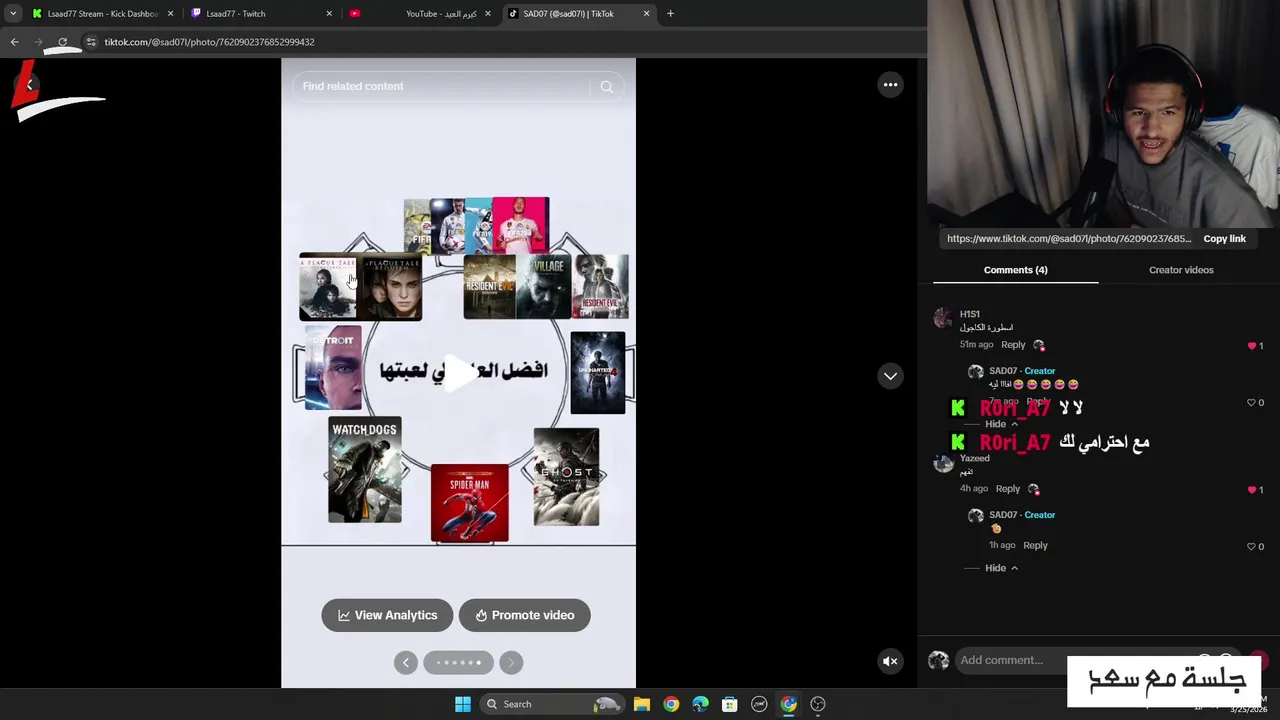The height and width of the screenshot is (720, 1280).
Task: Click the Spider-Man game cover
Action: coord(469,503)
